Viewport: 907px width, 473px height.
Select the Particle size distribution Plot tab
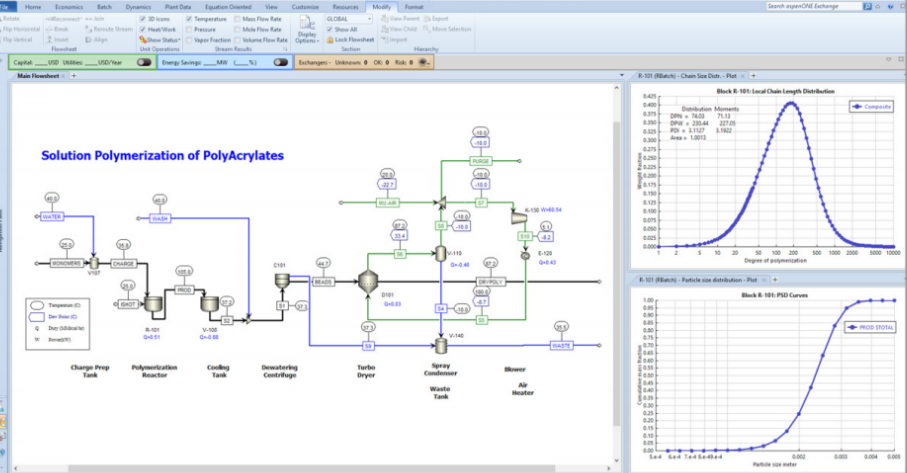click(x=698, y=280)
